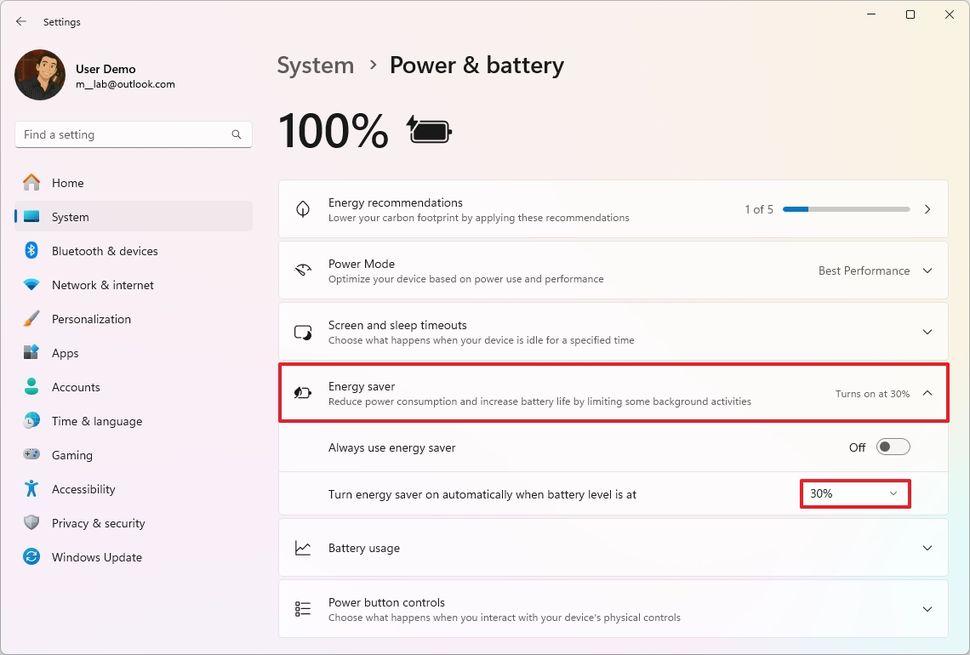Click the Energy saver leaf battery icon

tap(303, 393)
